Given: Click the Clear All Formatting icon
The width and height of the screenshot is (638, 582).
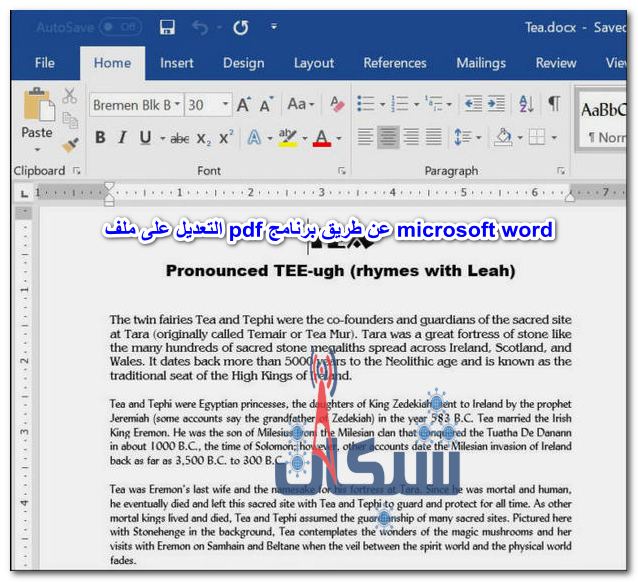Looking at the screenshot, I should pos(337,104).
